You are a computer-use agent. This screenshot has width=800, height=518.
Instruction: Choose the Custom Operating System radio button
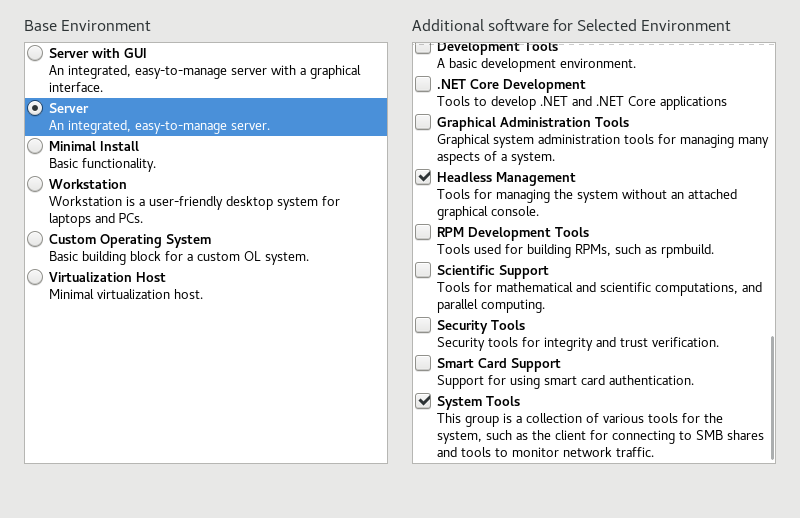[35, 239]
